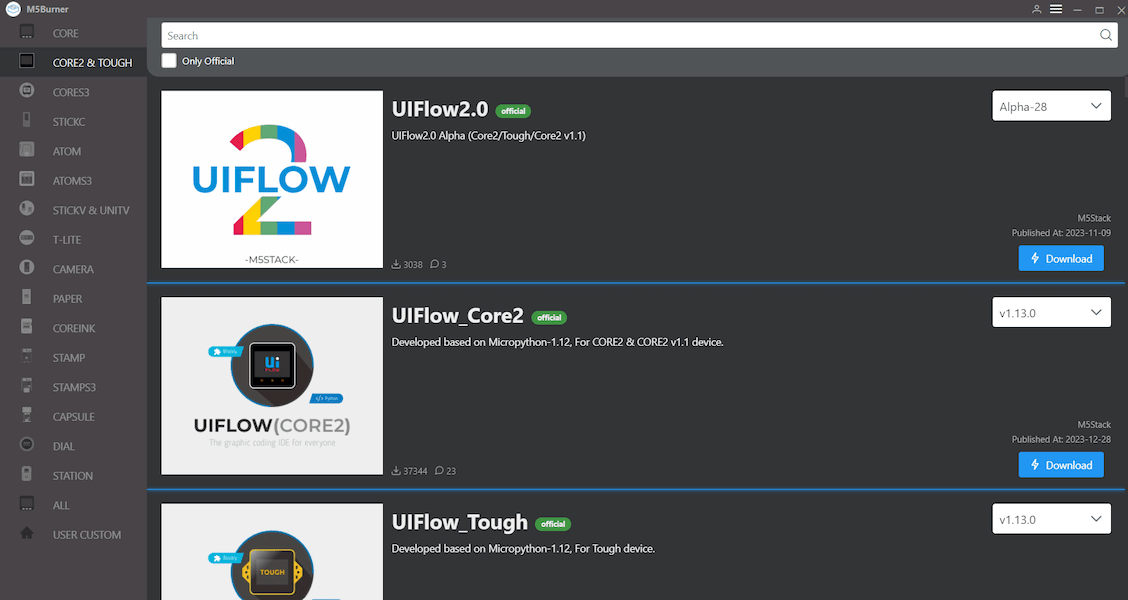Image resolution: width=1128 pixels, height=600 pixels.
Task: Select the CAMERA device icon
Action: (x=27, y=268)
